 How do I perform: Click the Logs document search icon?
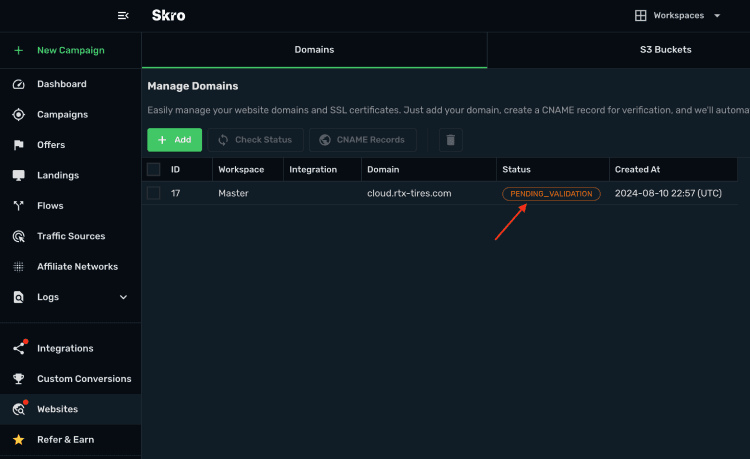click(x=19, y=297)
